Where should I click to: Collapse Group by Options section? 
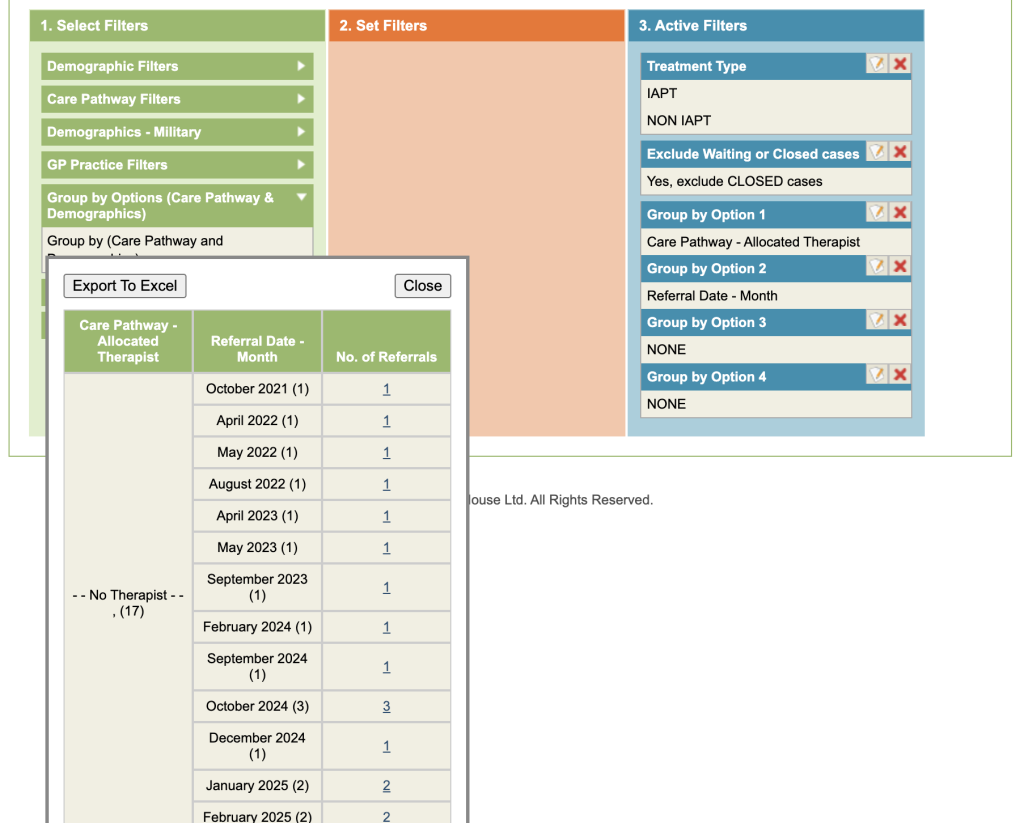tap(177, 205)
